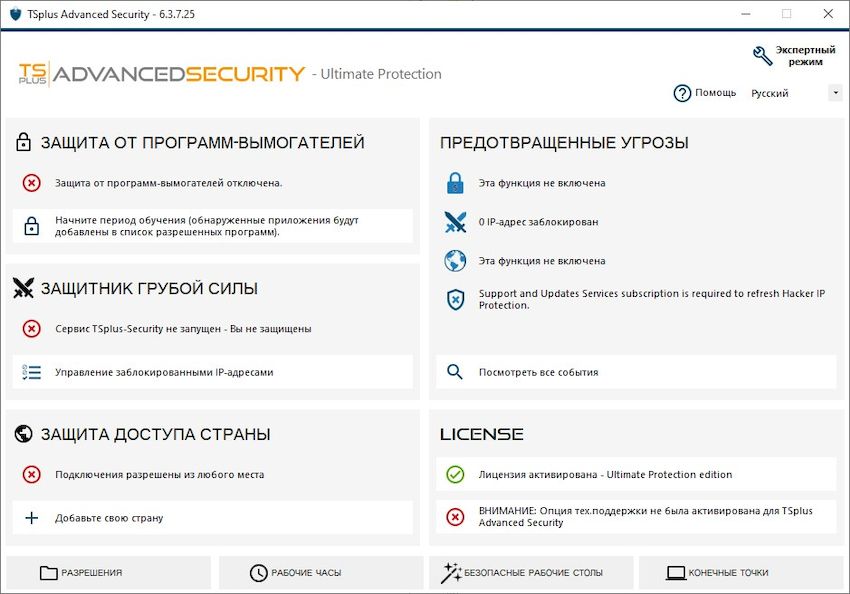Click blue globe icon in prevented threats
Image resolution: width=850 pixels, height=594 pixels.
pos(455,261)
